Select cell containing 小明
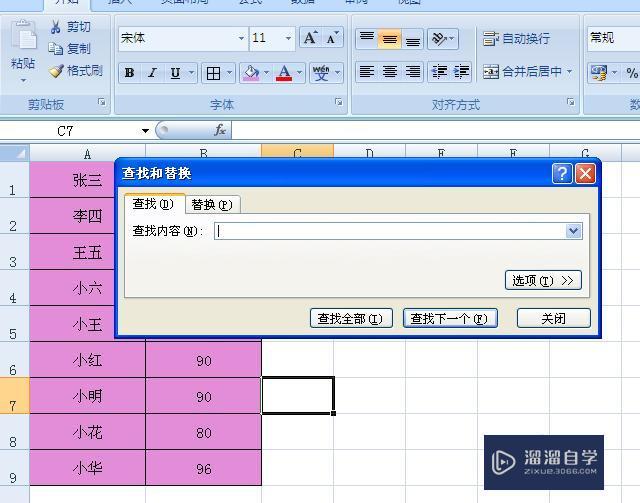Viewport: 640px width, 503px height. tap(87, 396)
